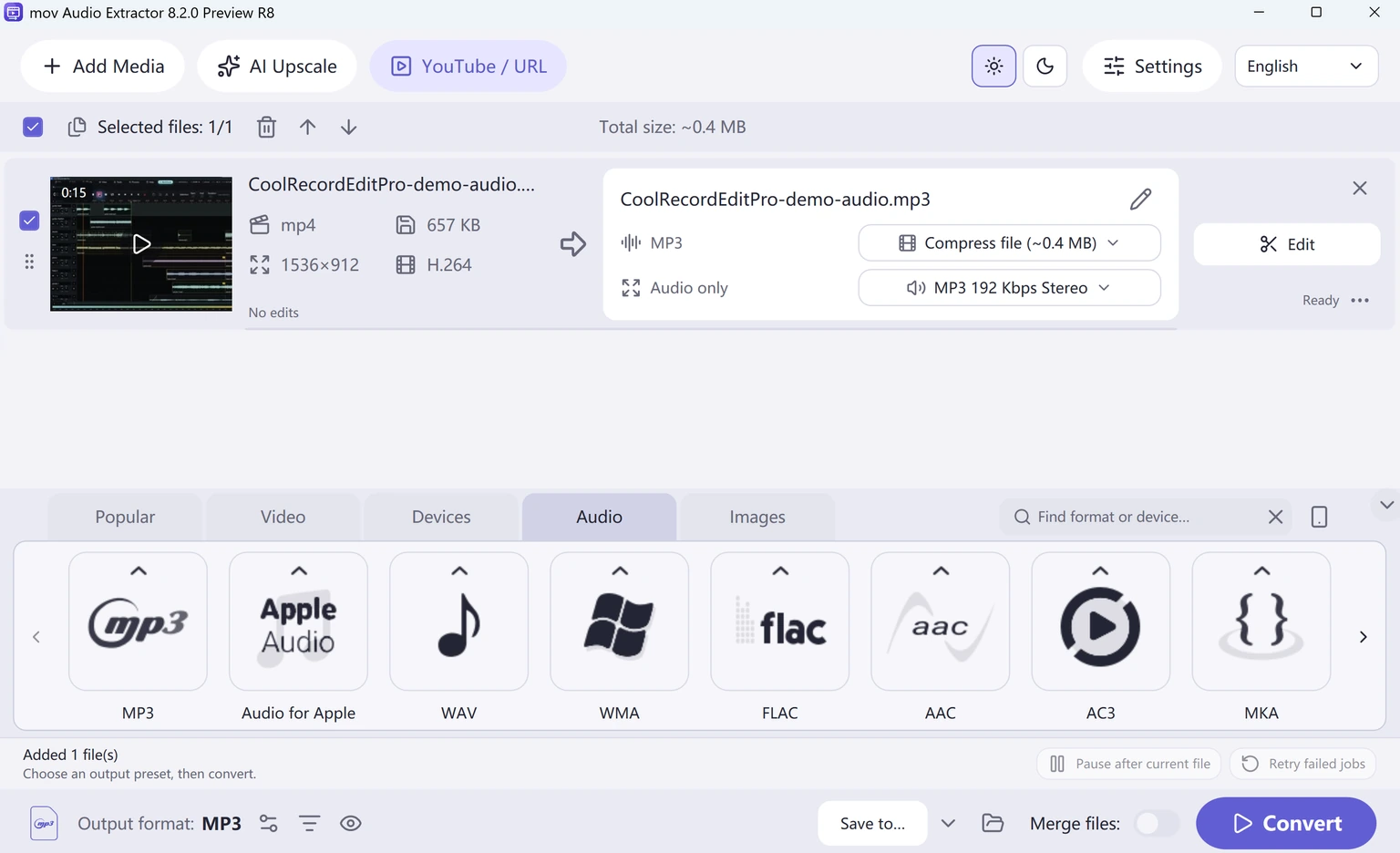Image resolution: width=1400 pixels, height=853 pixels.
Task: Choose the WMA format preset
Action: 619,622
